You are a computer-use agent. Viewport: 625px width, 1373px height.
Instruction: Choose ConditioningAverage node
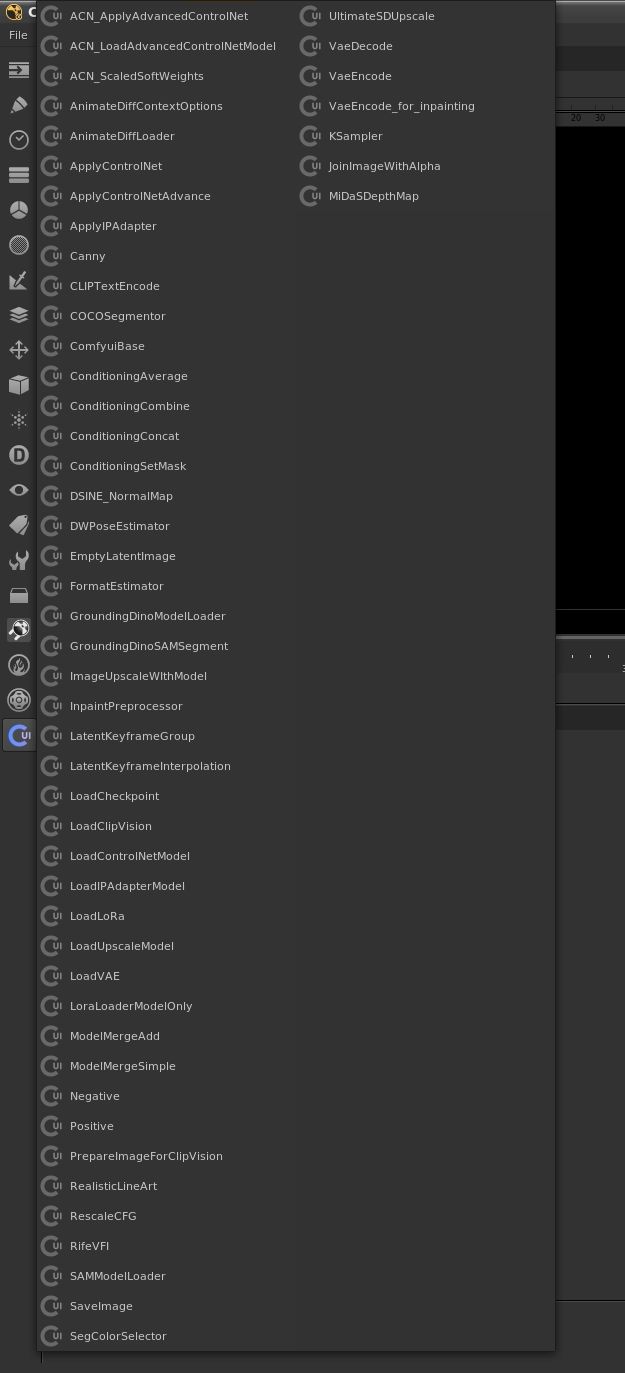pyautogui.click(x=128, y=376)
